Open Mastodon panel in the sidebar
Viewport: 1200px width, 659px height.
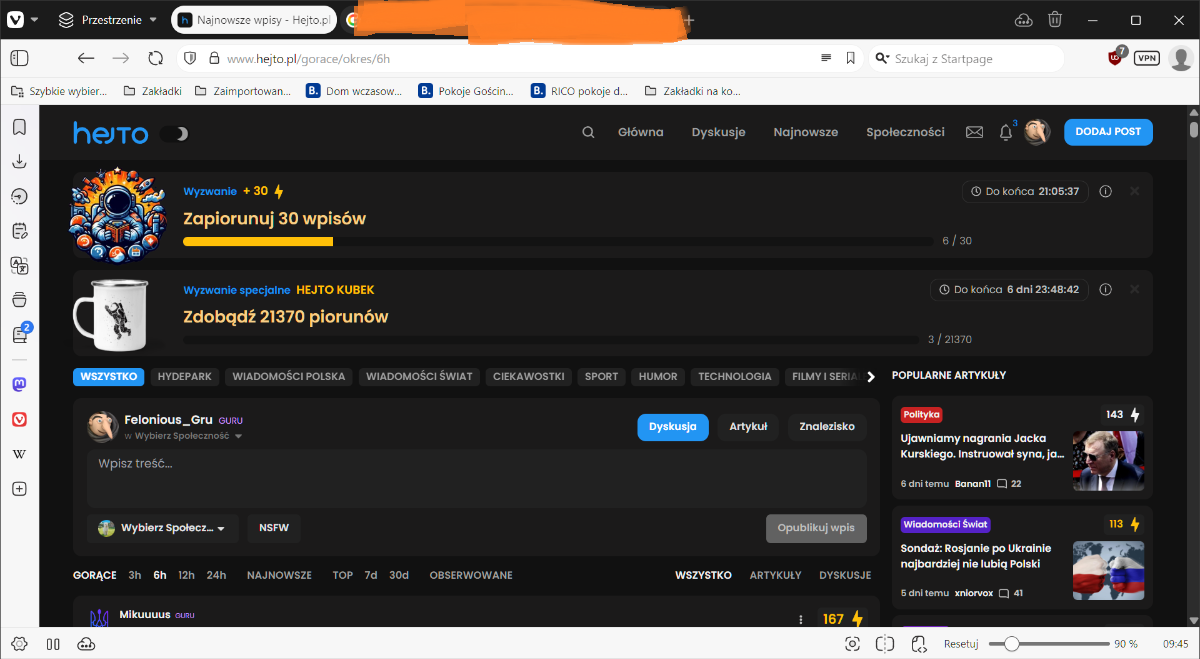pyautogui.click(x=19, y=384)
